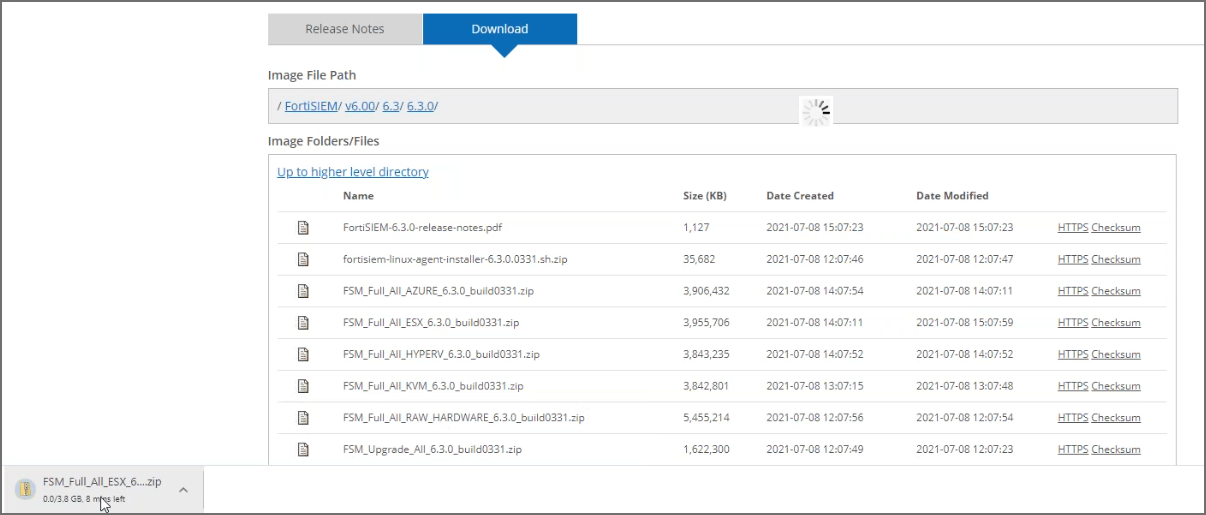Select the Download tab
This screenshot has width=1206, height=515.
499,29
